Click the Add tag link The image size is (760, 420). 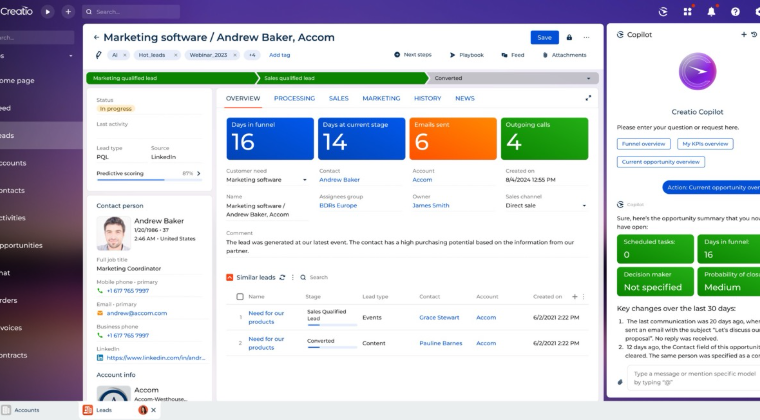pyautogui.click(x=280, y=55)
